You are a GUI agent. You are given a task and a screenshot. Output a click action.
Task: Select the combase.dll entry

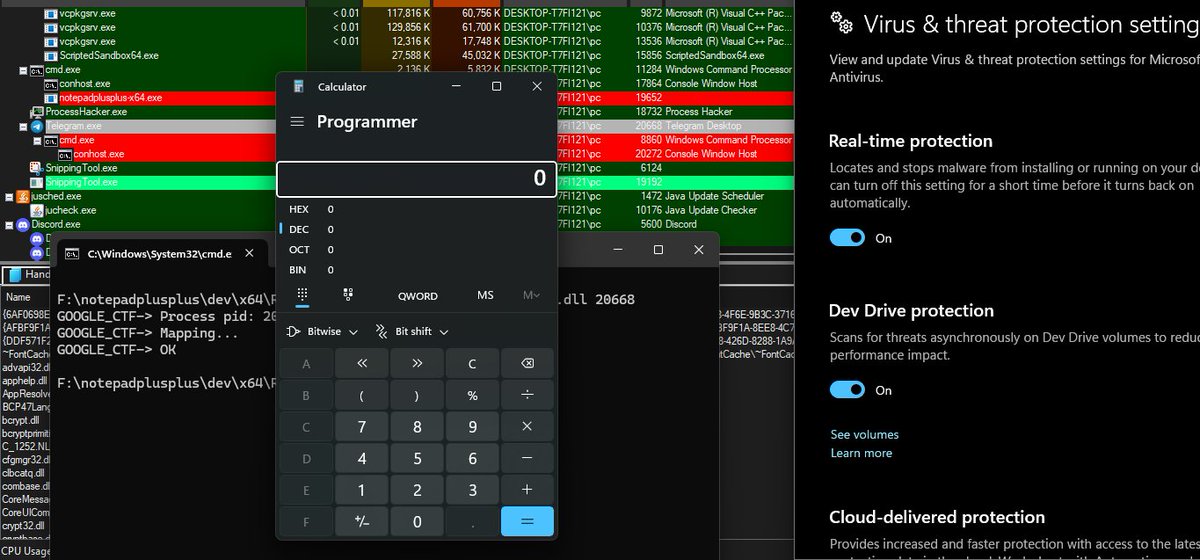[x=24, y=485]
